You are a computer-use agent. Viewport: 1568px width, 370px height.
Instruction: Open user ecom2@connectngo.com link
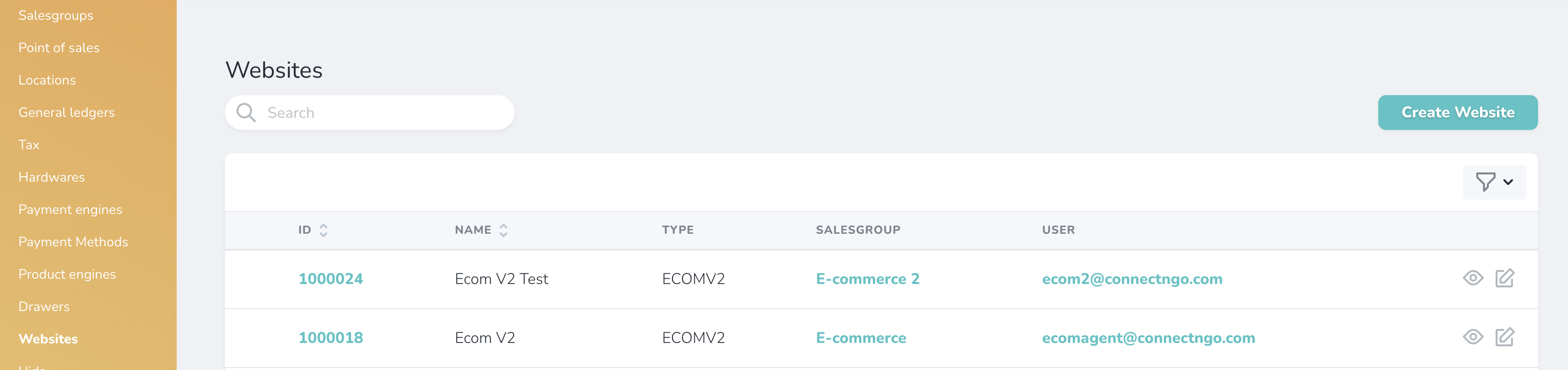1132,279
